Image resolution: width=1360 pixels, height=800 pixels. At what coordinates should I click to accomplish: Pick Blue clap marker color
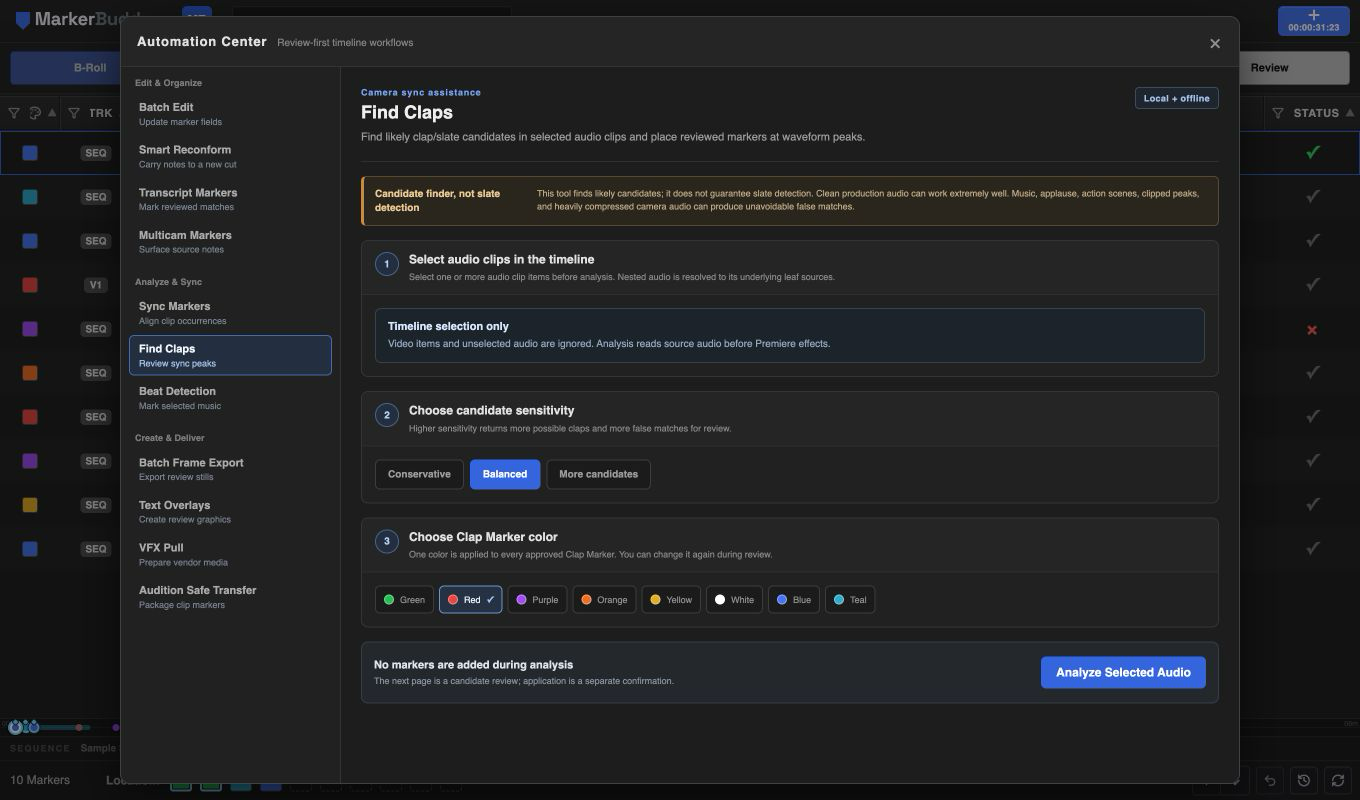tap(794, 600)
